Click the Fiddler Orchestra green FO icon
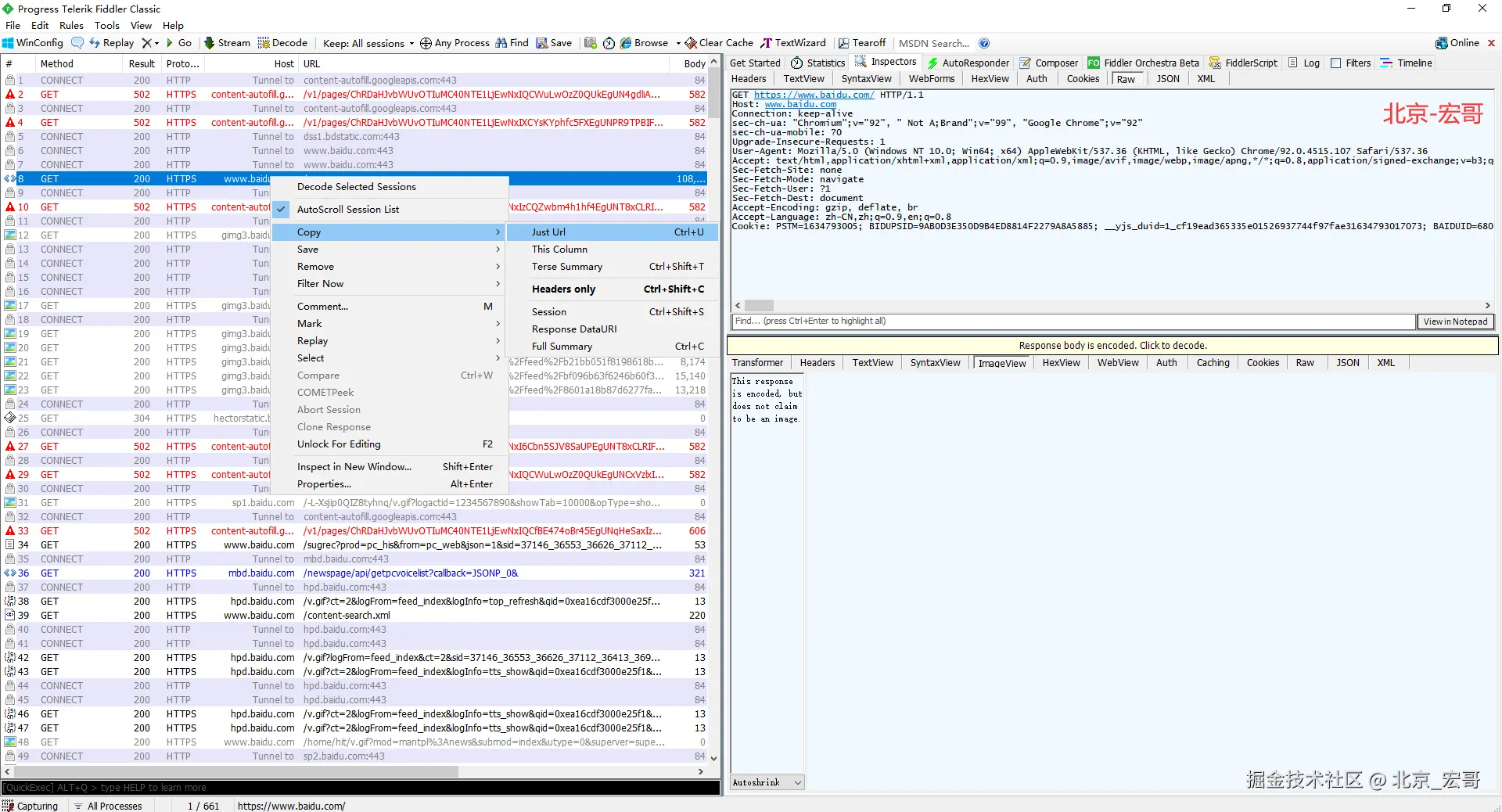The width and height of the screenshot is (1502, 812). 1094,63
